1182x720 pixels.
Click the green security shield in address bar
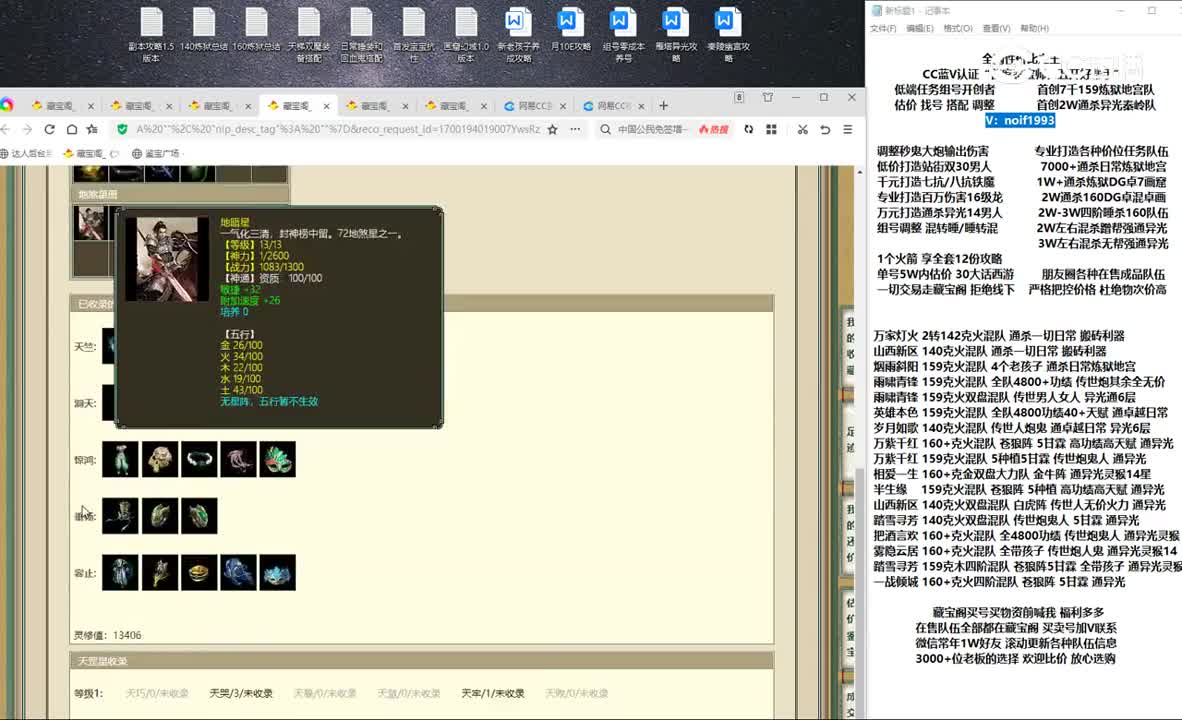(x=122, y=130)
